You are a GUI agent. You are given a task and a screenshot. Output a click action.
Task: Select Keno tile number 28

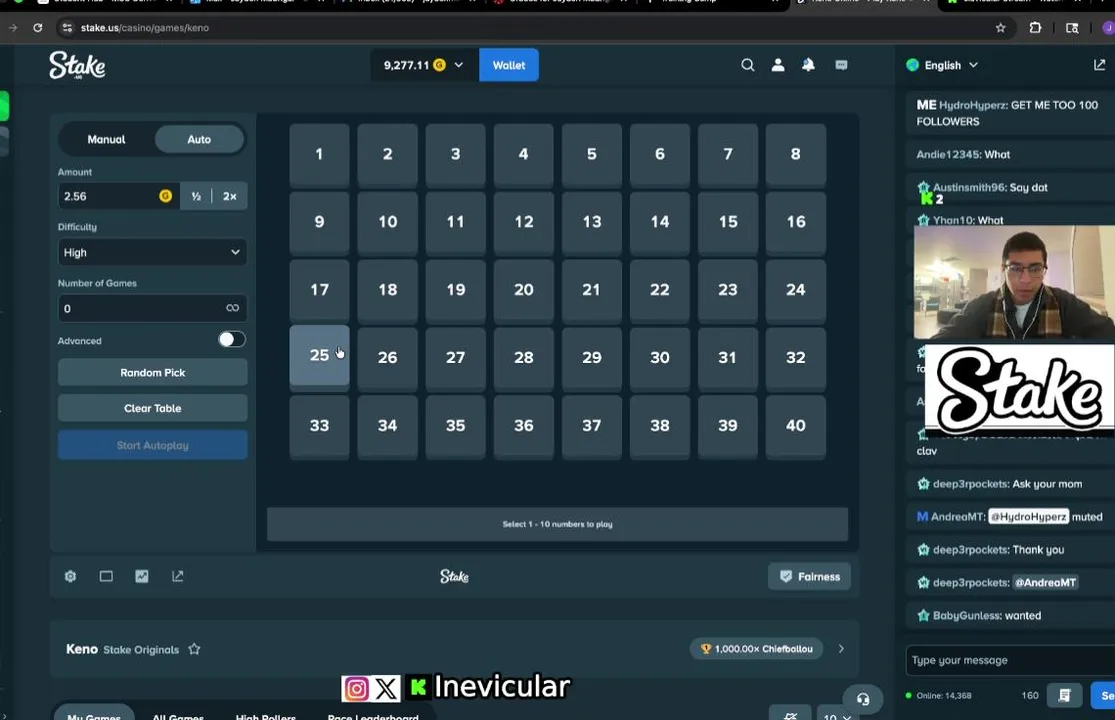point(523,358)
